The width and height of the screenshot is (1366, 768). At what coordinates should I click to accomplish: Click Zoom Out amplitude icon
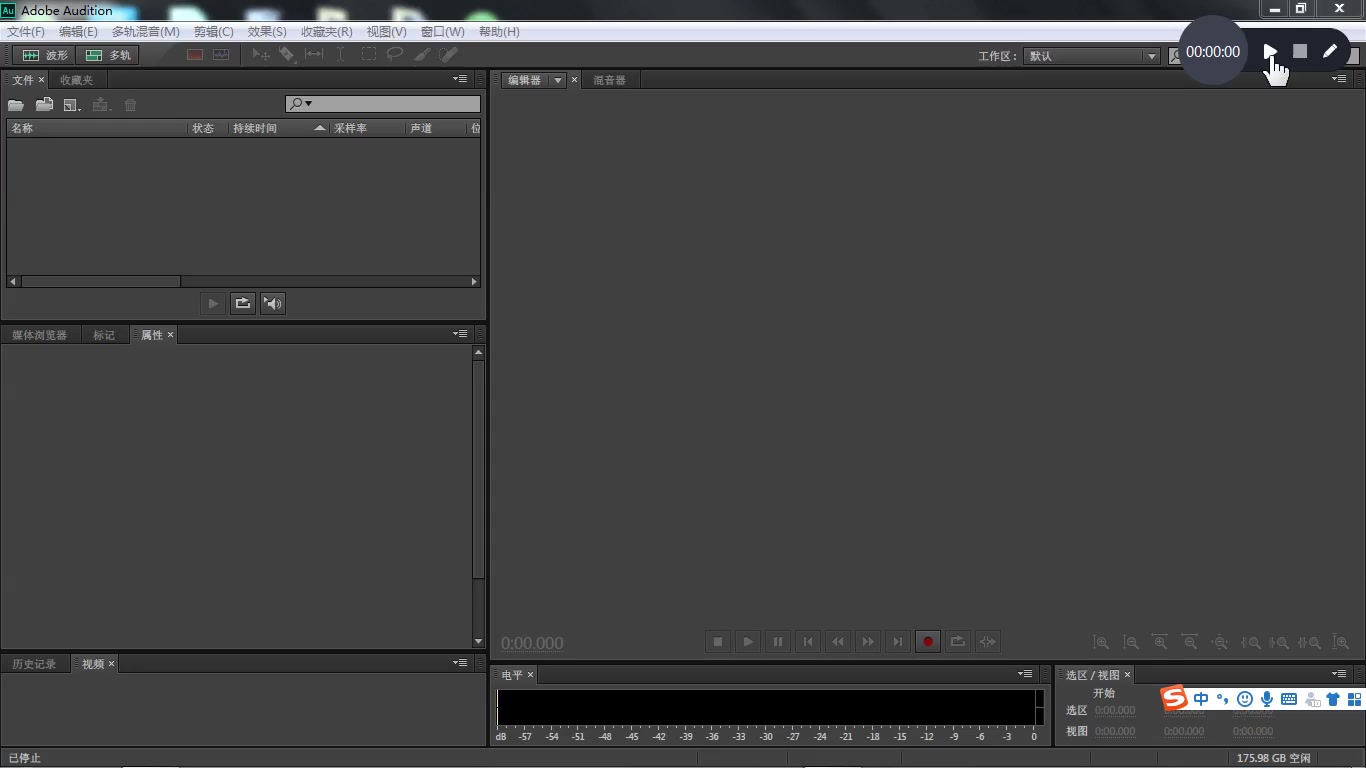tap(1131, 643)
